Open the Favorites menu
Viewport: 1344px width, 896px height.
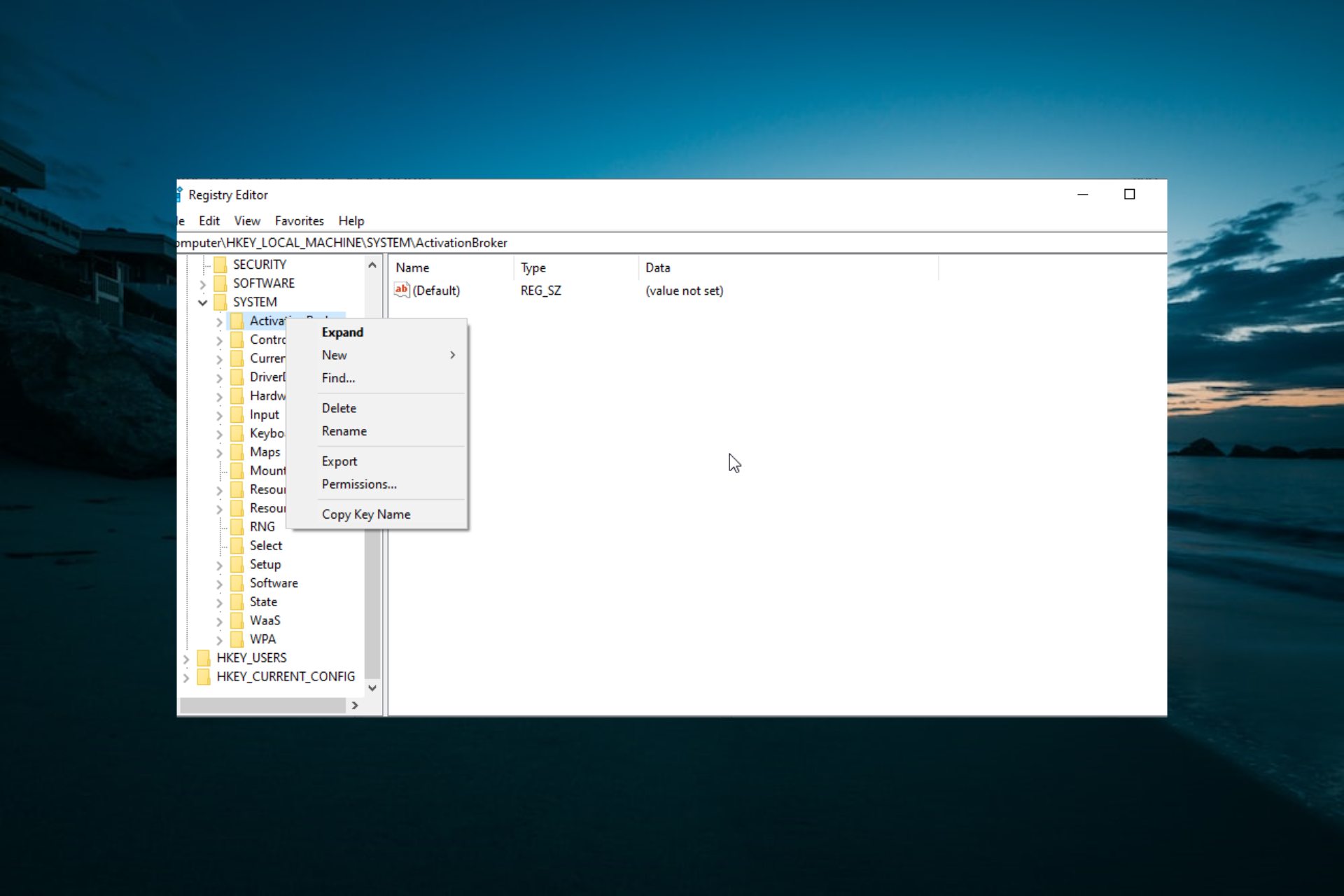point(300,220)
